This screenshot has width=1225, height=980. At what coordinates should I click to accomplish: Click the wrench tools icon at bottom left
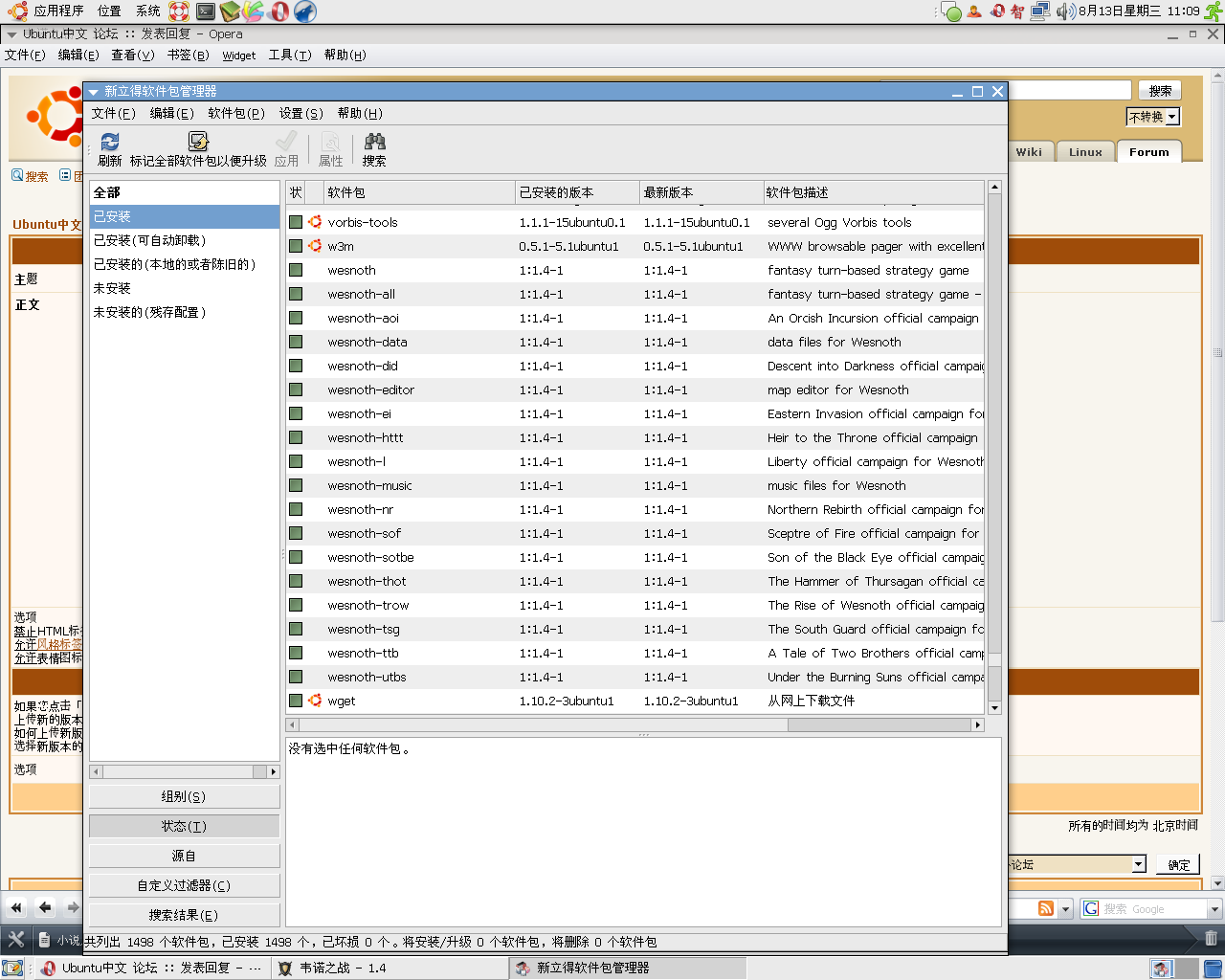[16, 940]
